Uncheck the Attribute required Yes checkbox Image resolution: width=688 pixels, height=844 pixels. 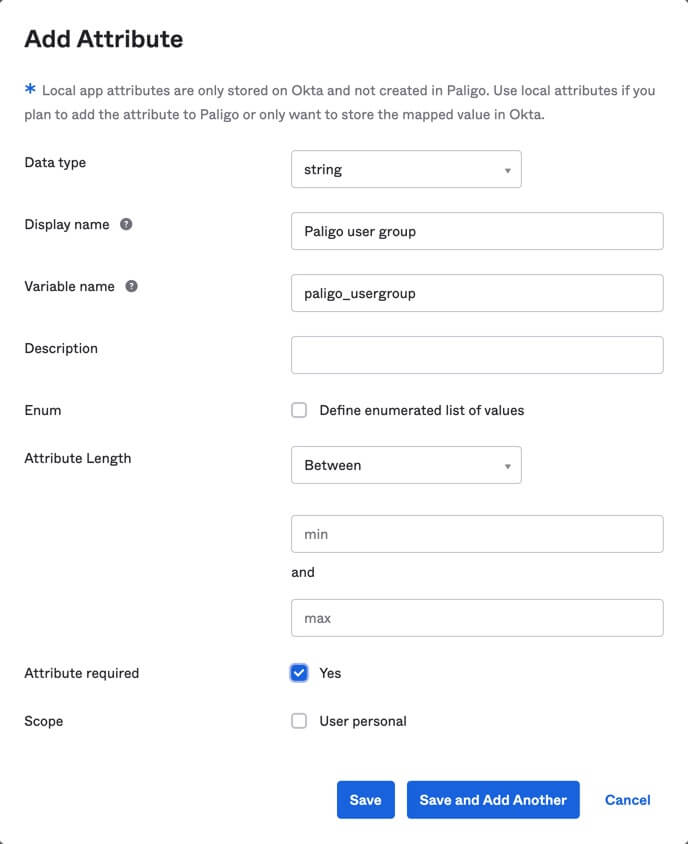pyautogui.click(x=299, y=673)
